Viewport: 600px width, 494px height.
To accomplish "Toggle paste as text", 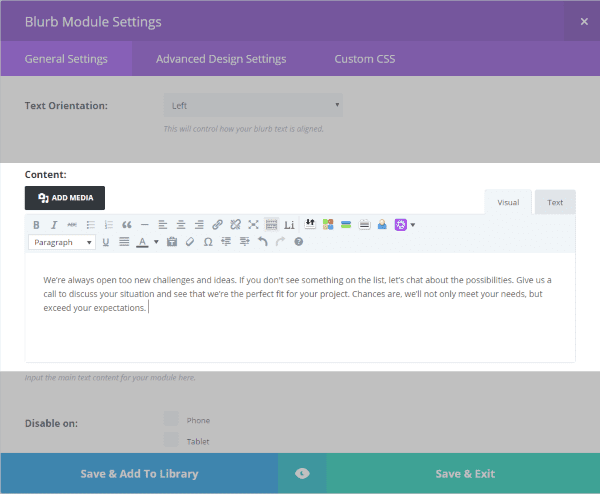I will [x=172, y=242].
